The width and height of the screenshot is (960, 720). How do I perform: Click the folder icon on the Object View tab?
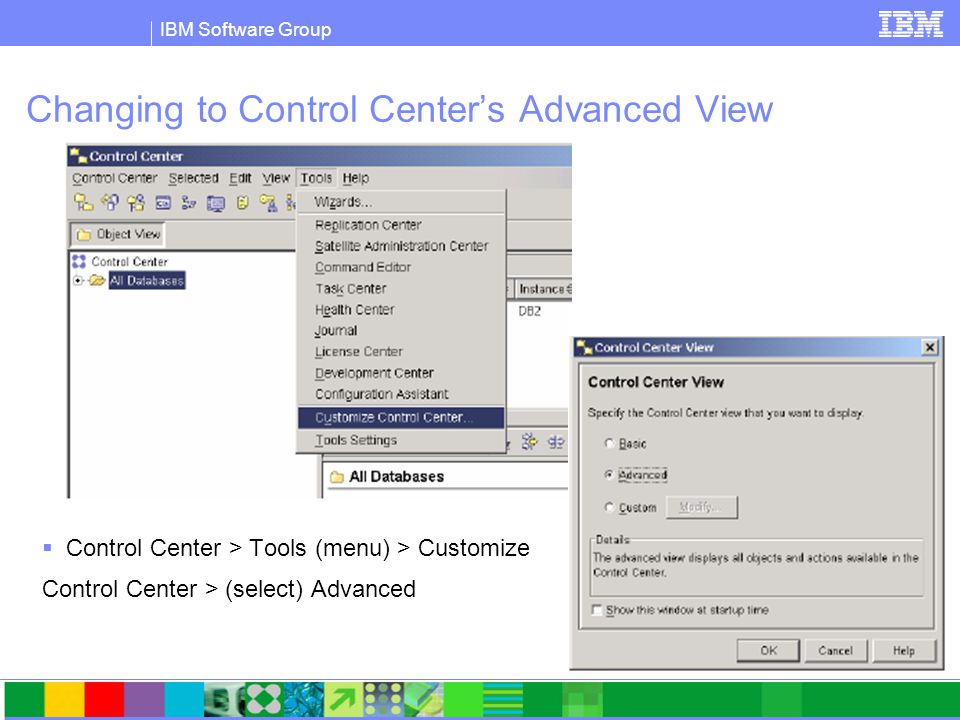pos(84,234)
